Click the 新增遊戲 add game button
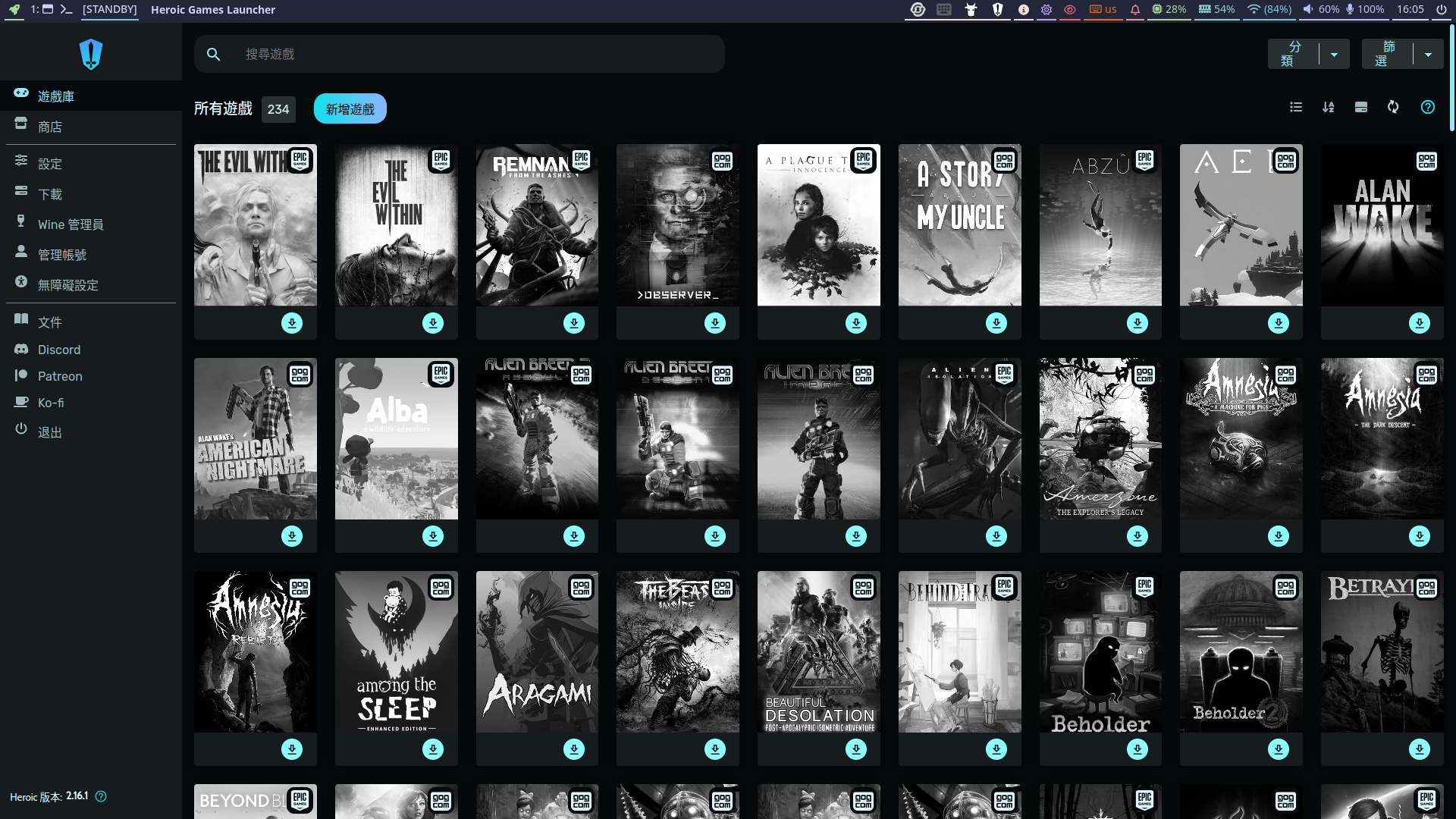This screenshot has height=819, width=1456. (350, 108)
